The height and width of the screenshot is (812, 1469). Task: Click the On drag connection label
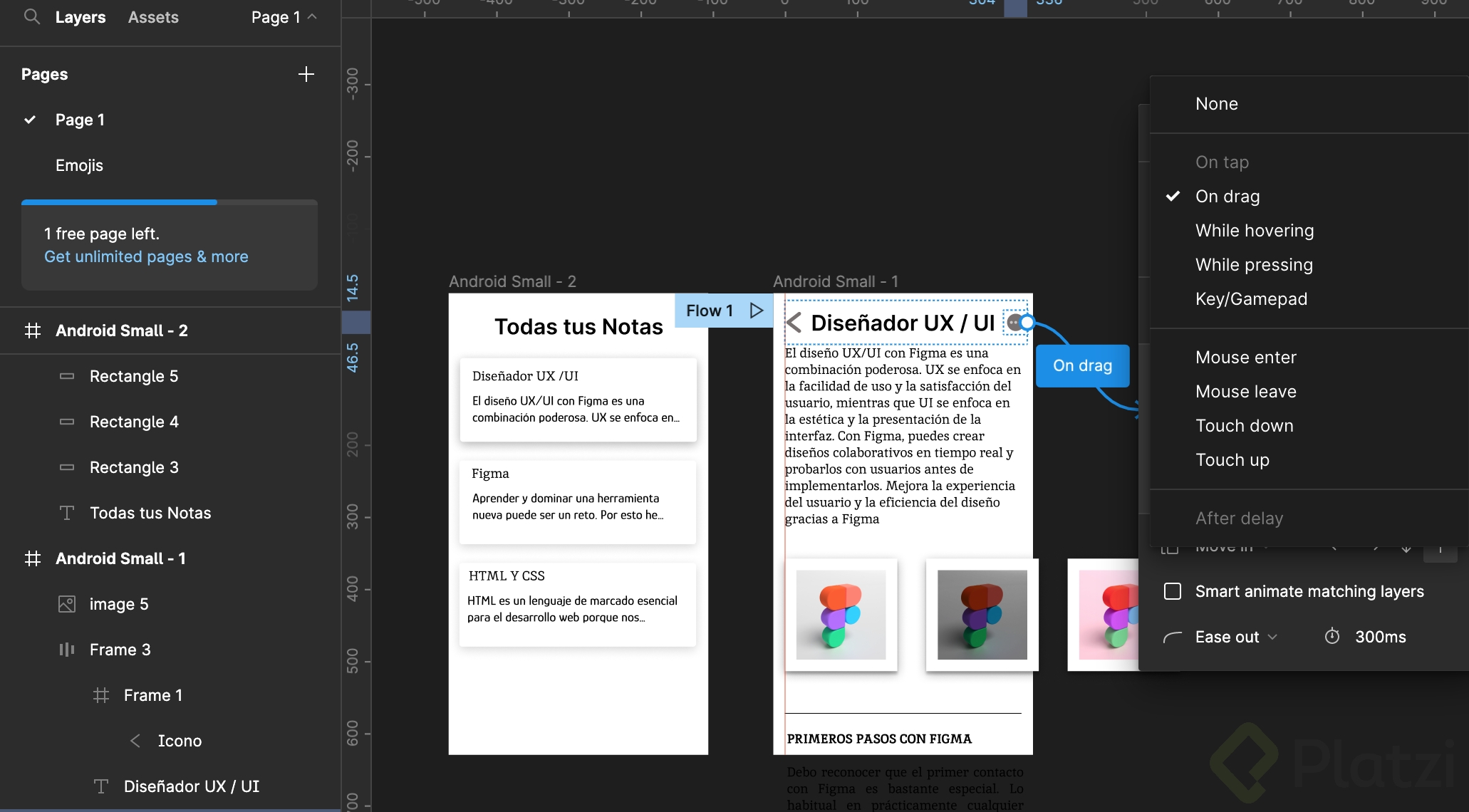point(1082,365)
